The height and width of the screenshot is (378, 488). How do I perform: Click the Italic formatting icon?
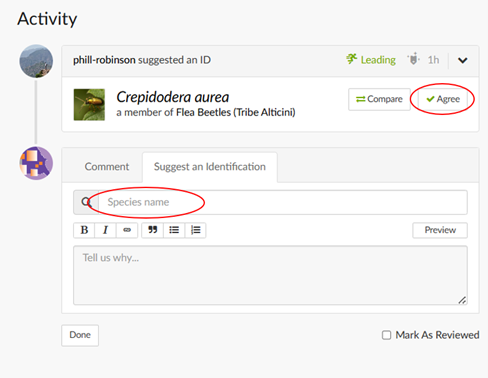coord(105,230)
